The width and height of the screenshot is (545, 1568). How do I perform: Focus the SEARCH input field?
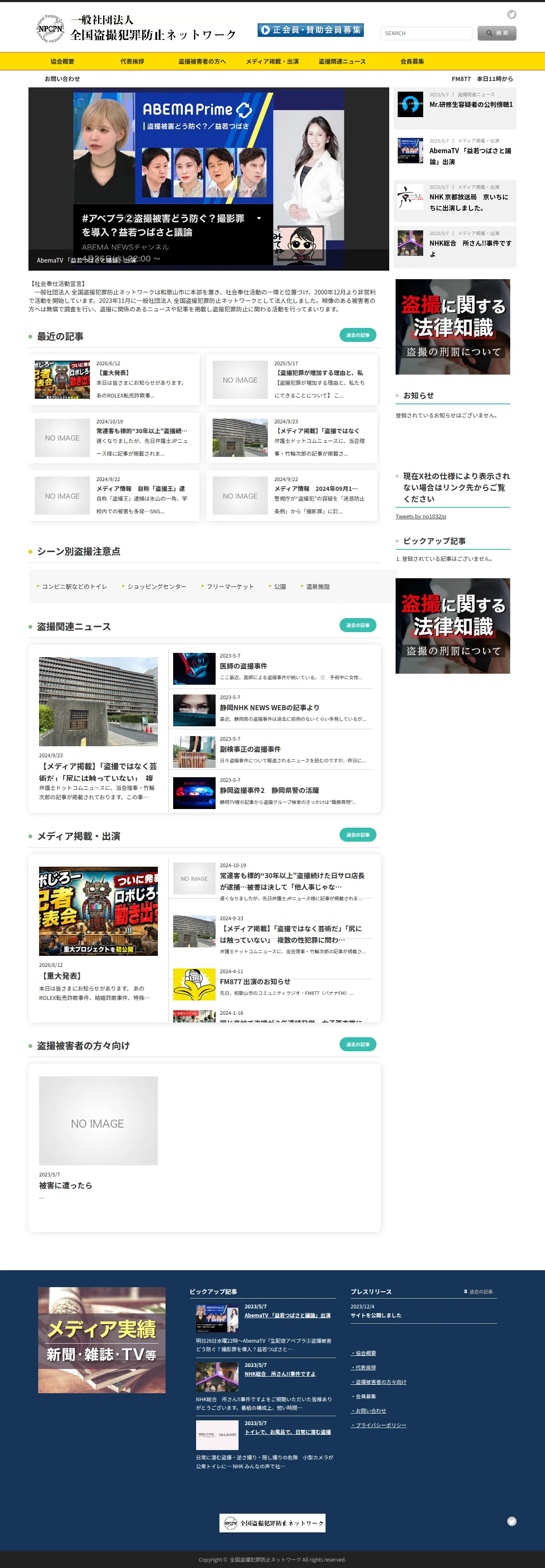(426, 34)
